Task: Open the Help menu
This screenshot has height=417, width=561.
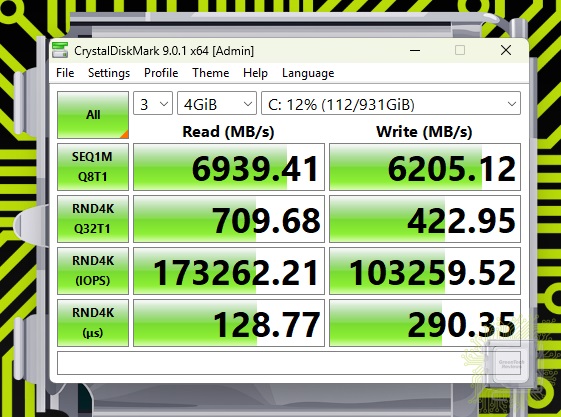Action: click(x=255, y=73)
